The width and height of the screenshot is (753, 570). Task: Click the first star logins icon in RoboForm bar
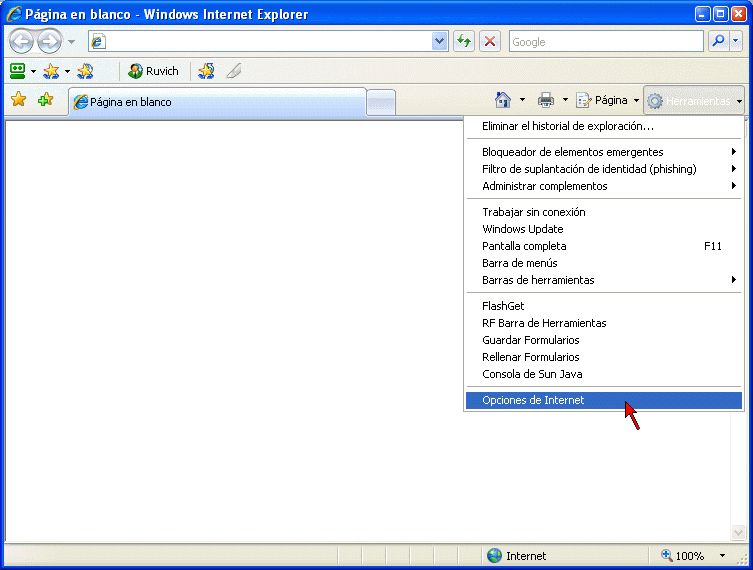(x=51, y=72)
